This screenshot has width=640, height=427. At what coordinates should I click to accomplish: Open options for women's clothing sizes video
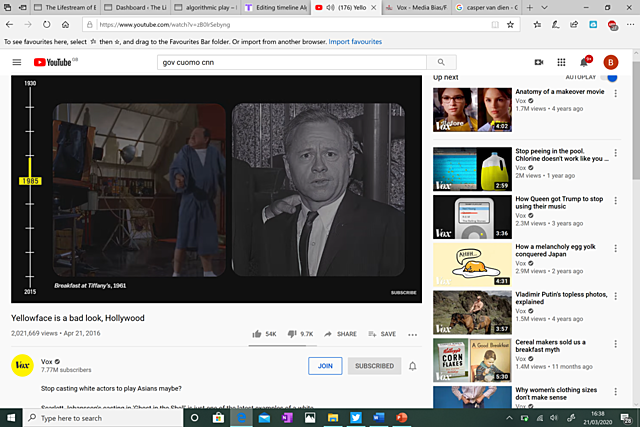tap(616, 391)
